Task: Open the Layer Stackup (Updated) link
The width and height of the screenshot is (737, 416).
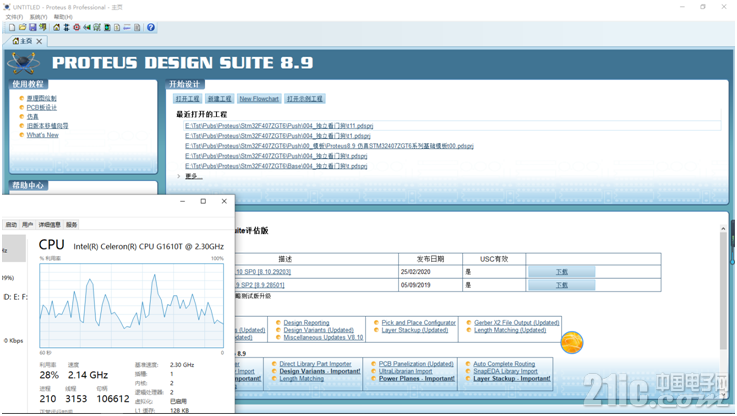Action: (x=415, y=330)
